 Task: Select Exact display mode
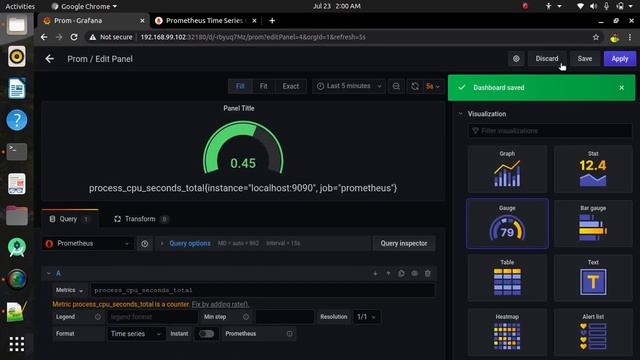291,86
